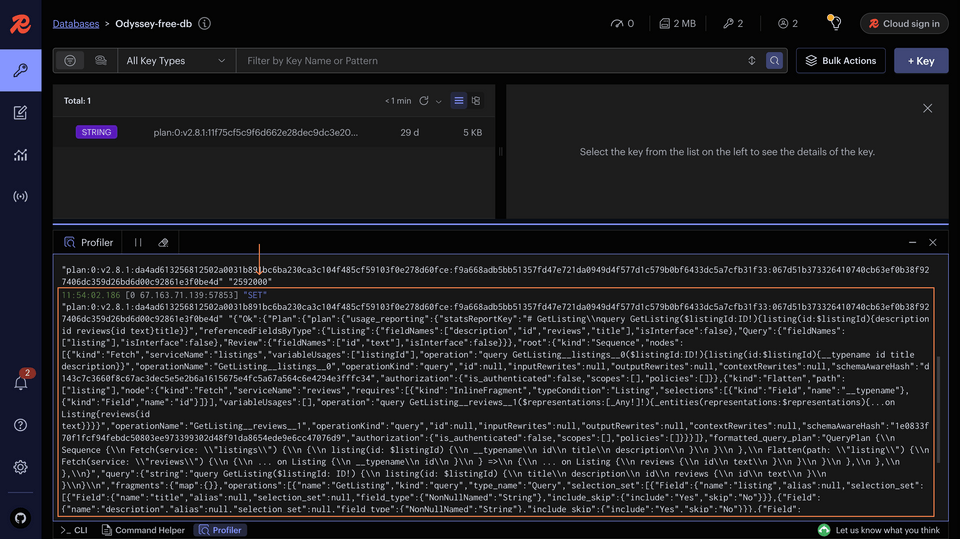Select the Profiler tab at bottom
This screenshot has width=960, height=539.
(220, 530)
